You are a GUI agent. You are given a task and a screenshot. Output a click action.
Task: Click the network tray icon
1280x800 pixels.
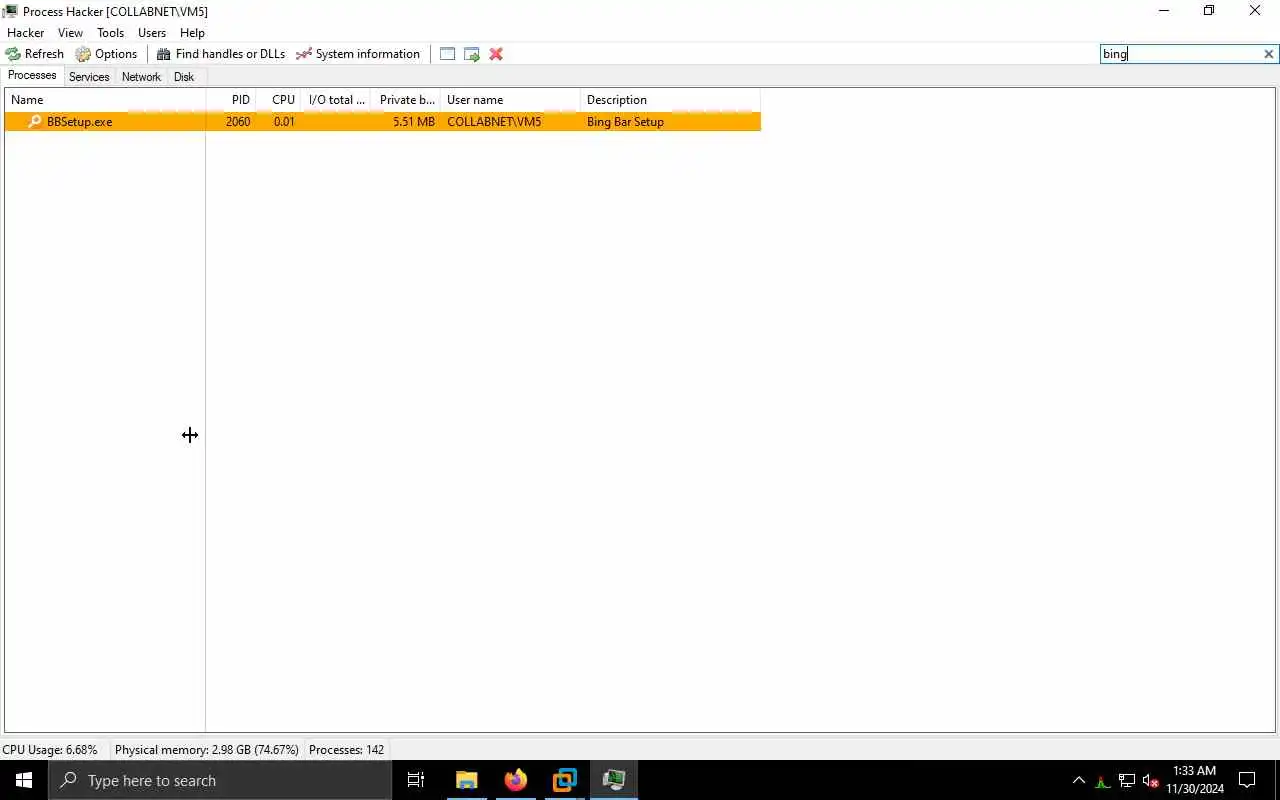[x=1127, y=781]
